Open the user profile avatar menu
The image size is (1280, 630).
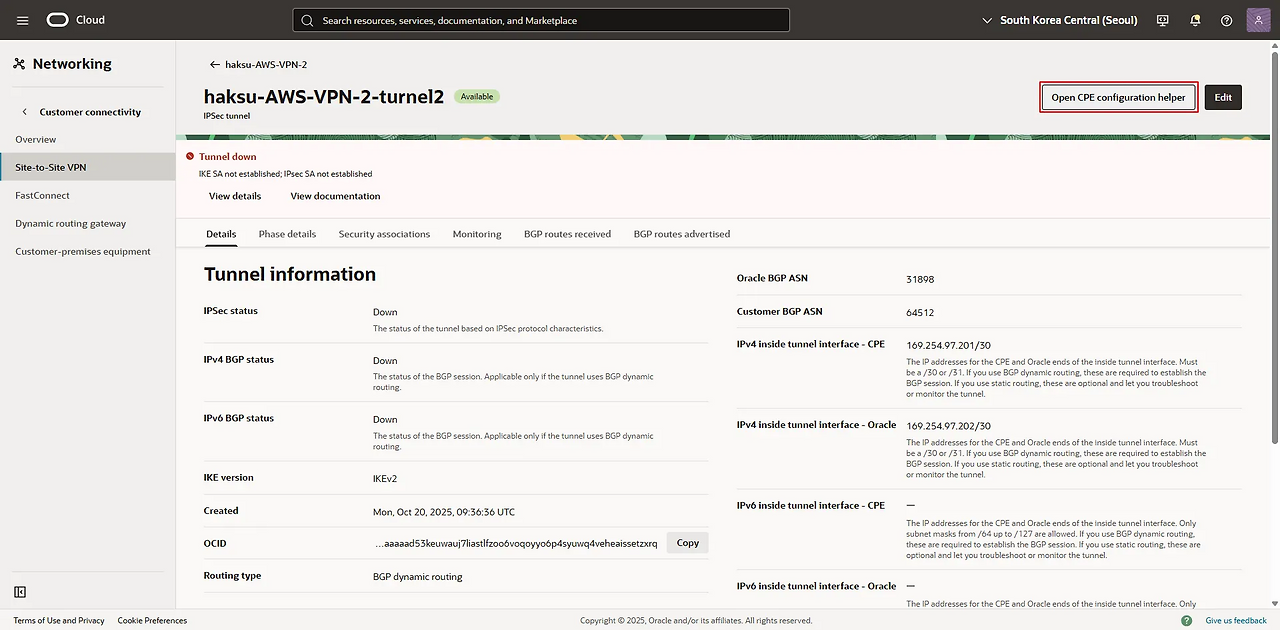pyautogui.click(x=1259, y=20)
